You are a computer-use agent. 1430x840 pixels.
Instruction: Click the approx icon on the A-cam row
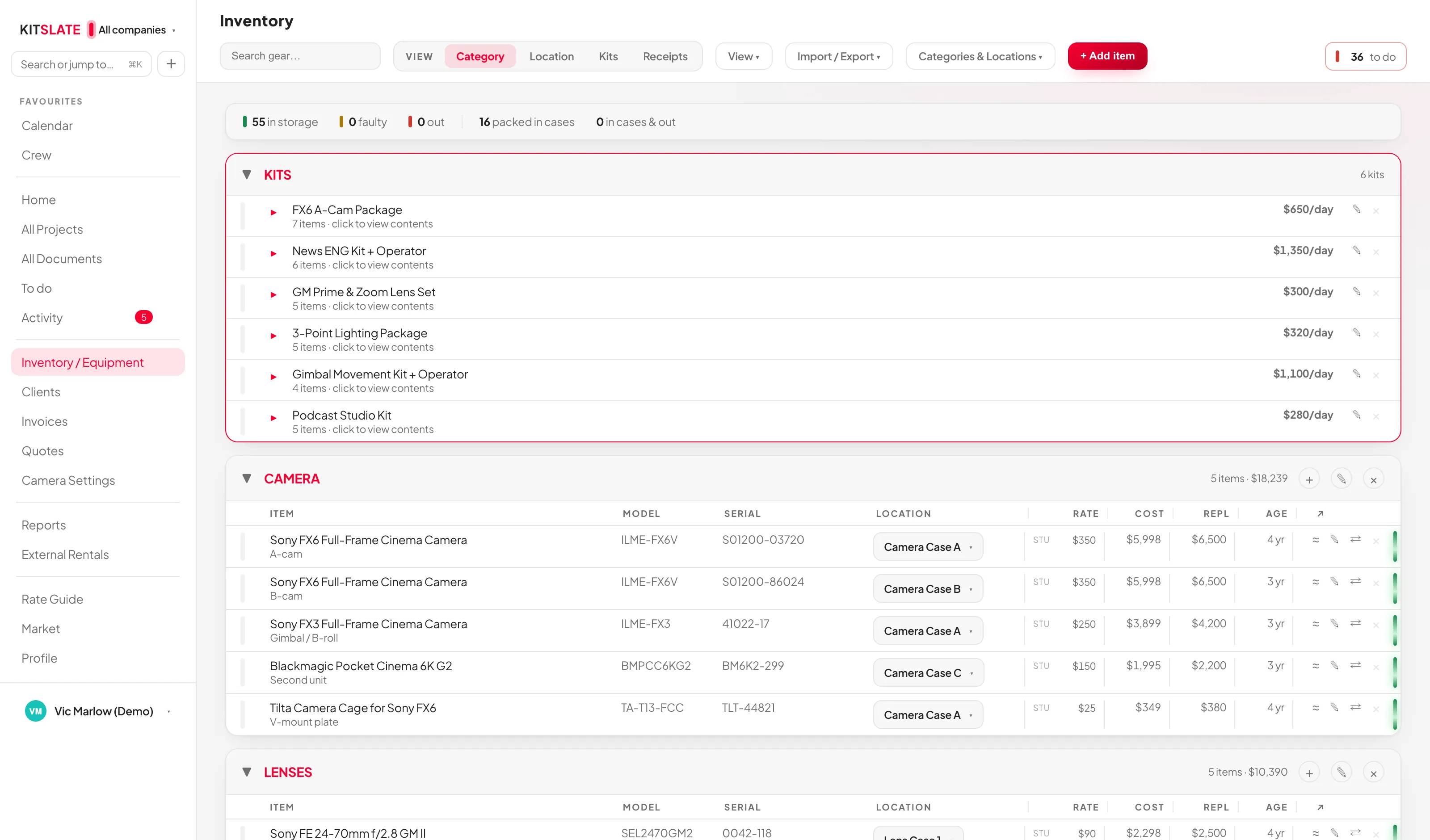pyautogui.click(x=1315, y=540)
